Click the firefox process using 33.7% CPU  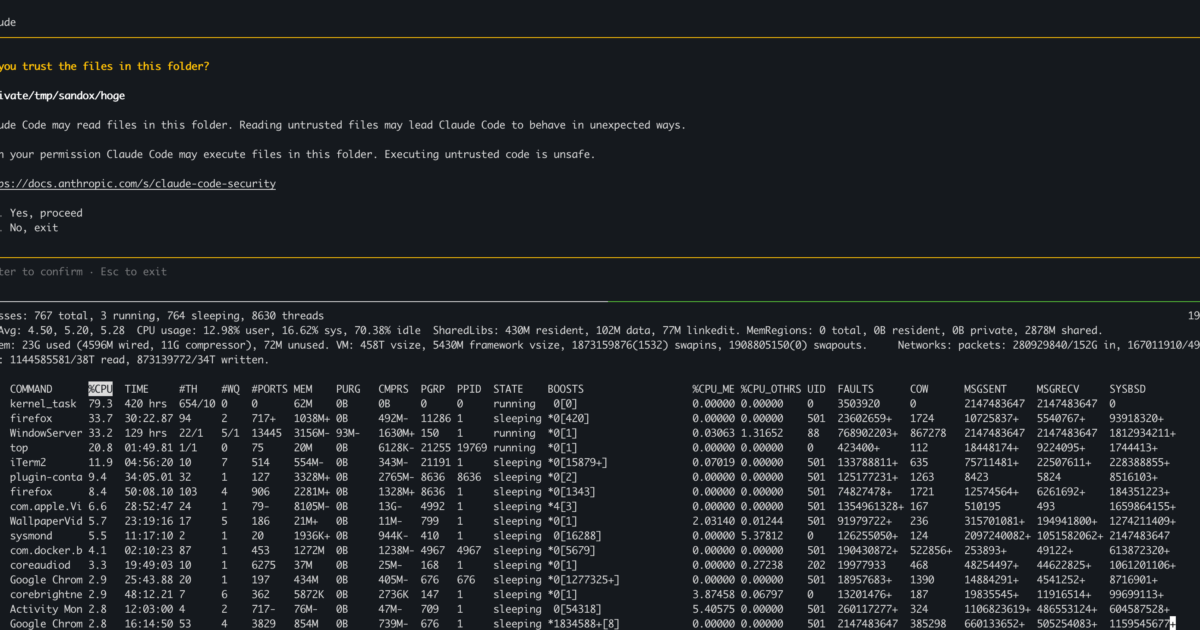point(32,418)
